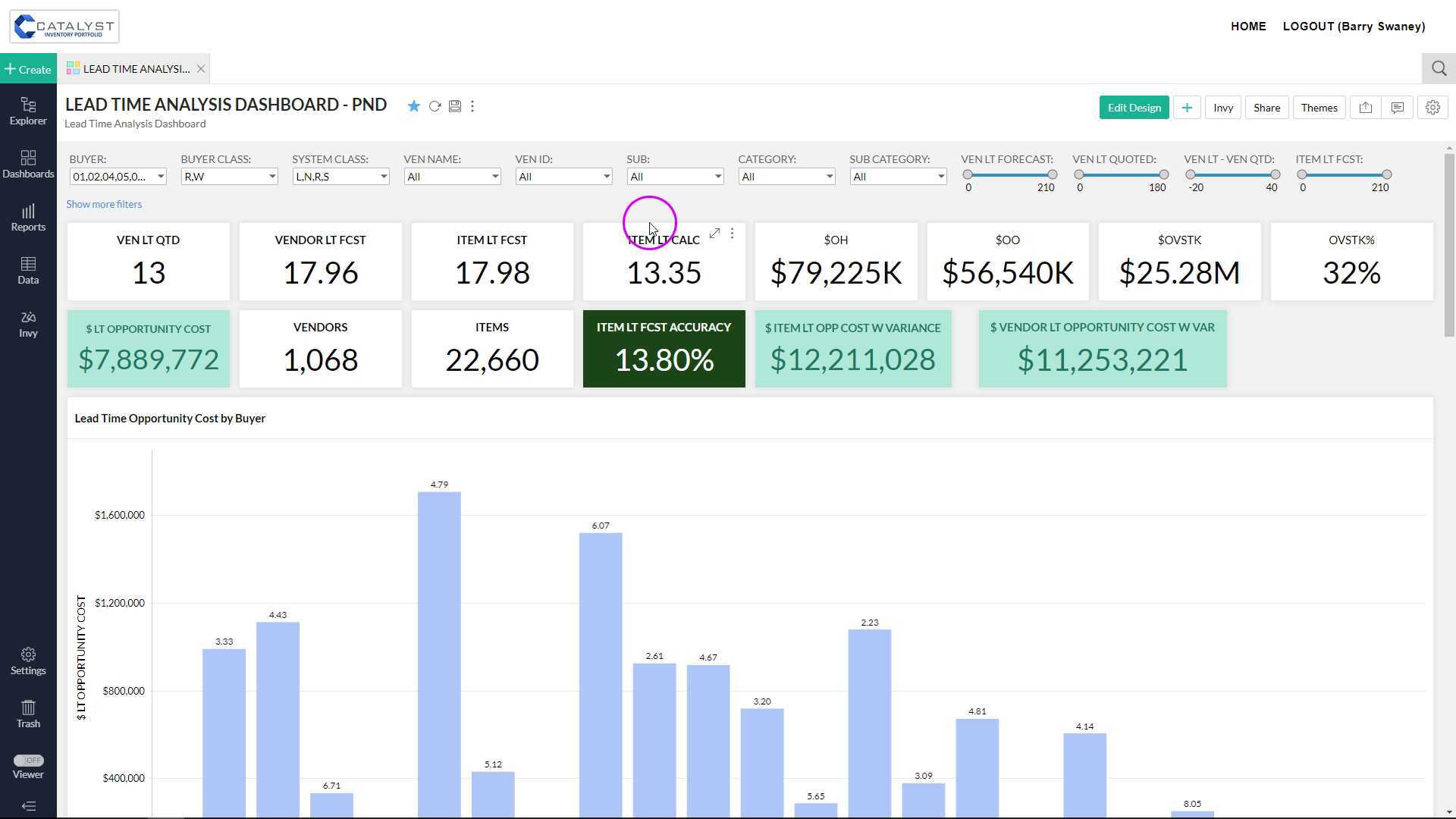Toggle the Viewer switch in the sidebar

click(28, 760)
